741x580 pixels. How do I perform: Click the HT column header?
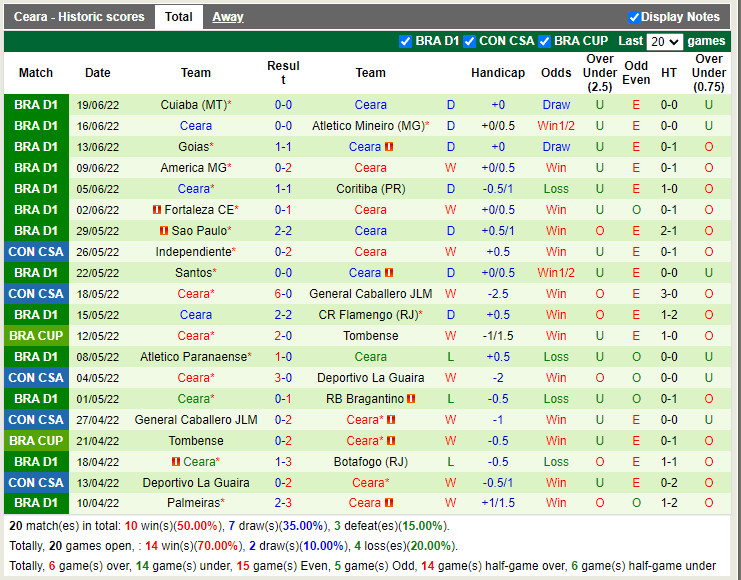click(x=668, y=73)
